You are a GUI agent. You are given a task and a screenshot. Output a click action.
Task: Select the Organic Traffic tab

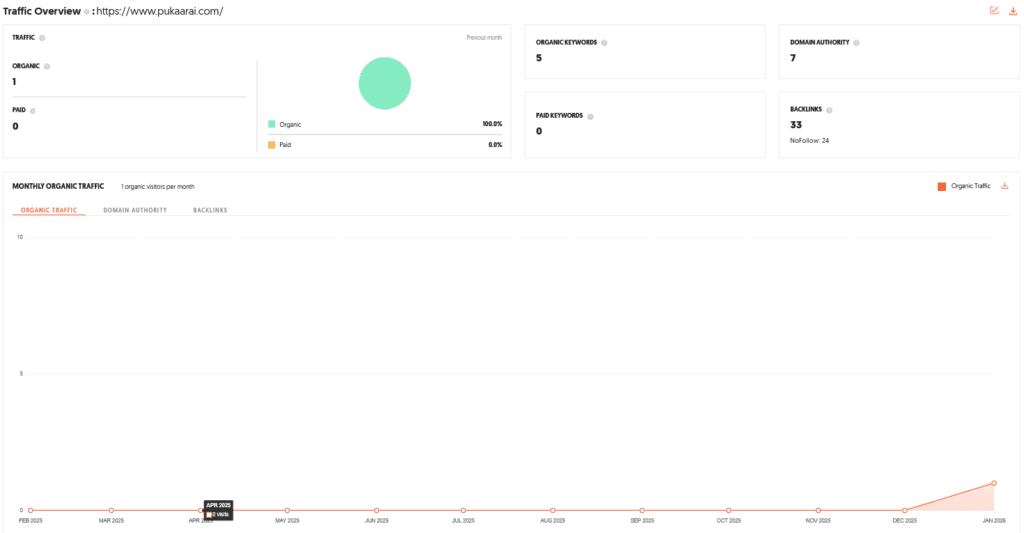(x=49, y=210)
